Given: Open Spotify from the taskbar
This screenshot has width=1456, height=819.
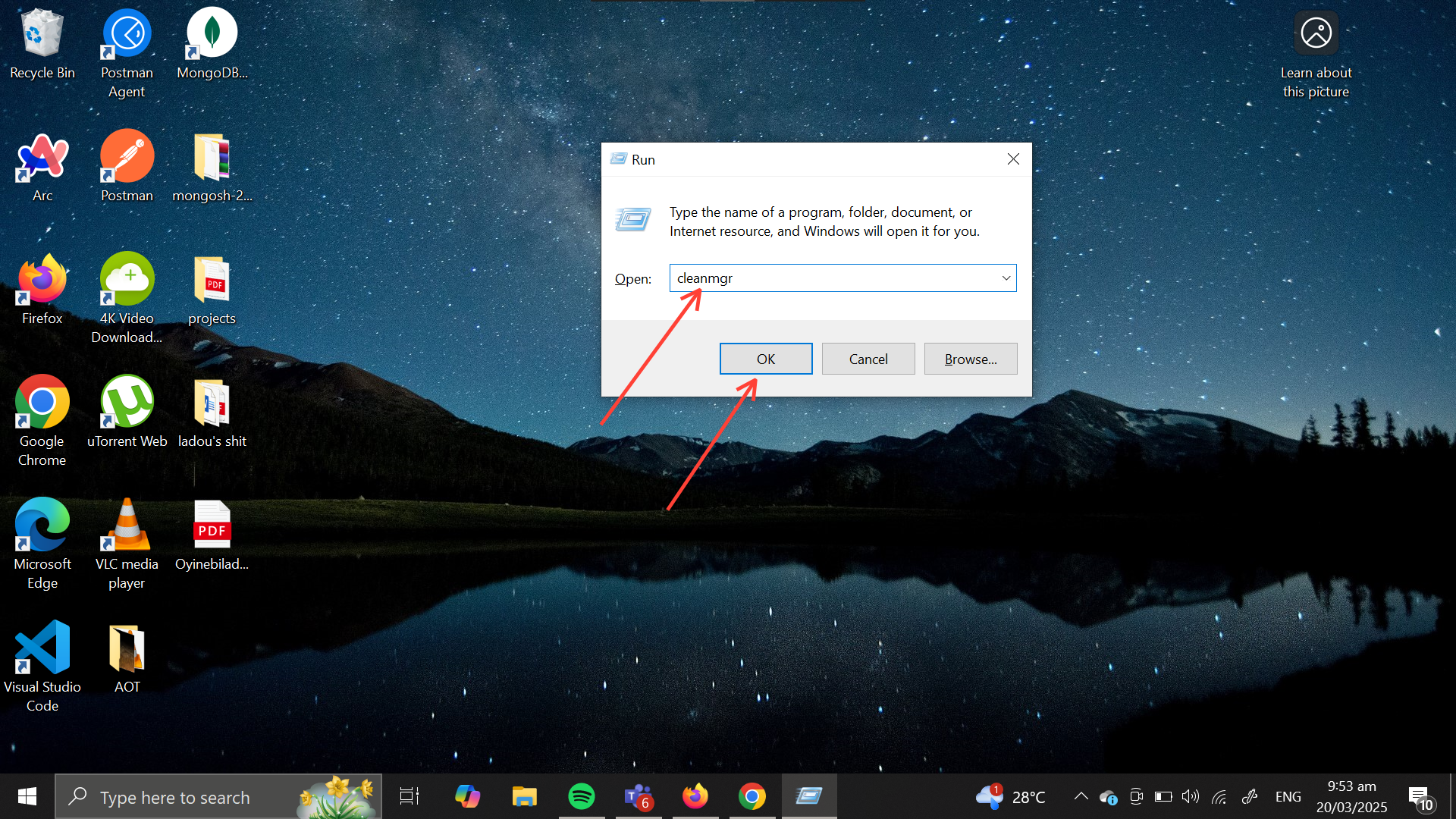Looking at the screenshot, I should pos(582,796).
